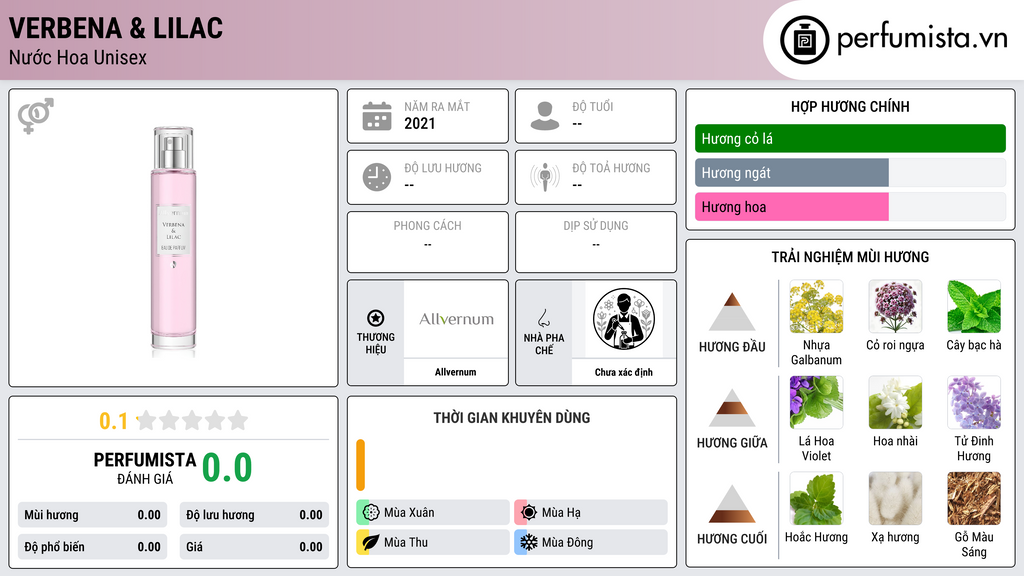This screenshot has width=1024, height=576.
Task: Click the Mùi hương 0.00 score row
Action: pos(92,515)
